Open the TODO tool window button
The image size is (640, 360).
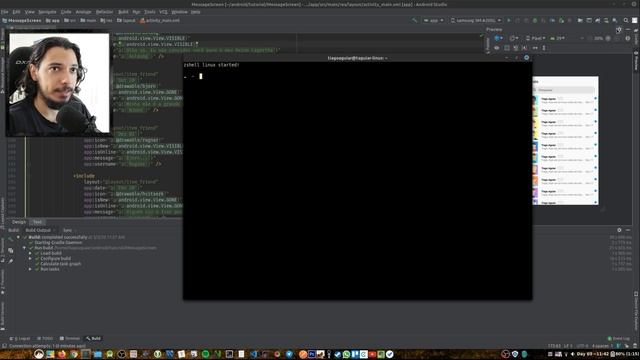coord(45,338)
